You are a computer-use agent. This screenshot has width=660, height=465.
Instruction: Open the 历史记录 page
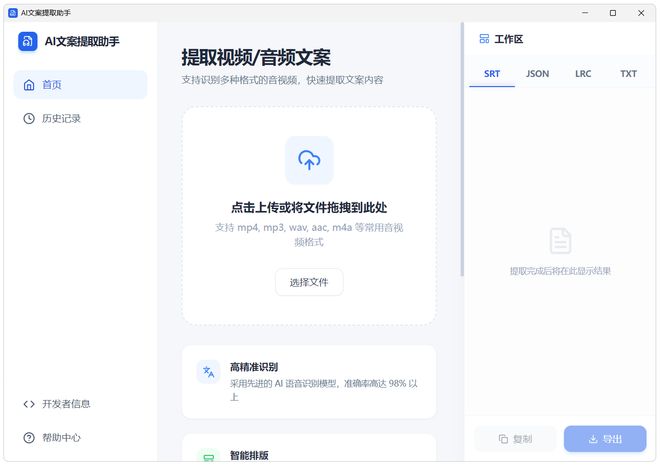pos(80,118)
